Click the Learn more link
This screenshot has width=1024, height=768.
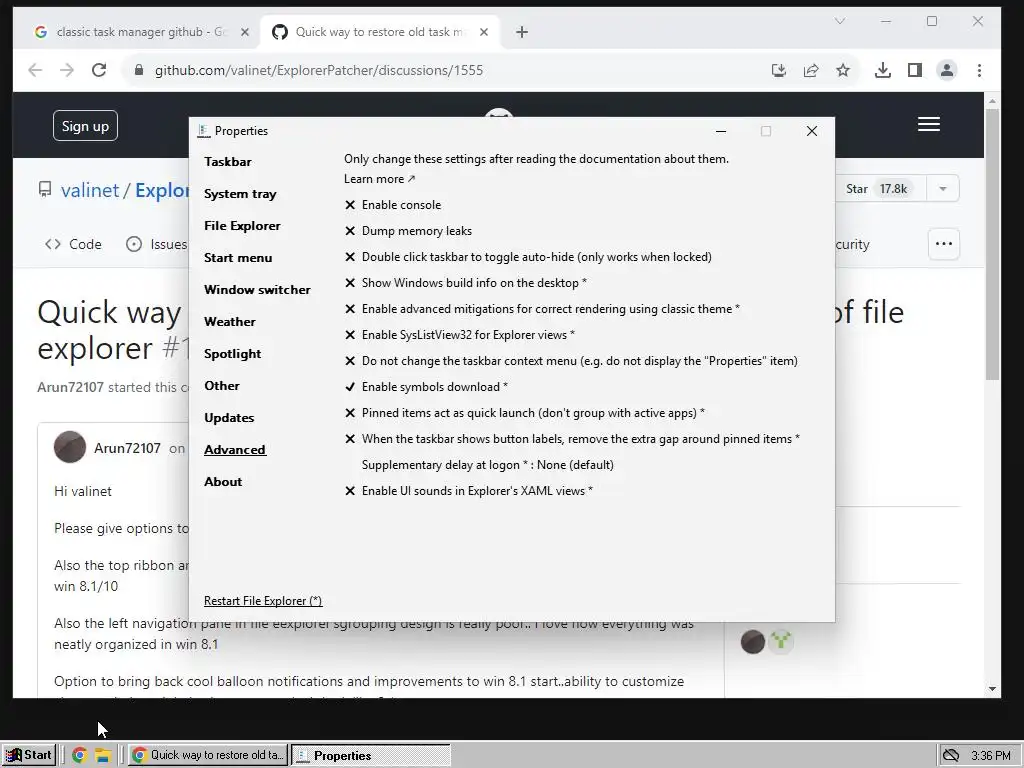(x=379, y=179)
